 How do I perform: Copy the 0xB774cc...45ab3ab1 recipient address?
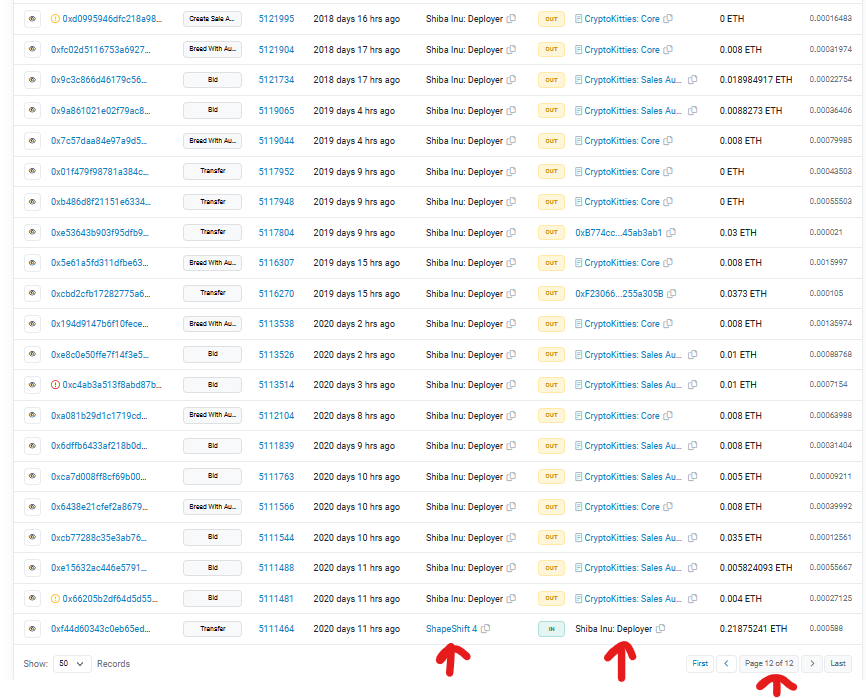671,233
